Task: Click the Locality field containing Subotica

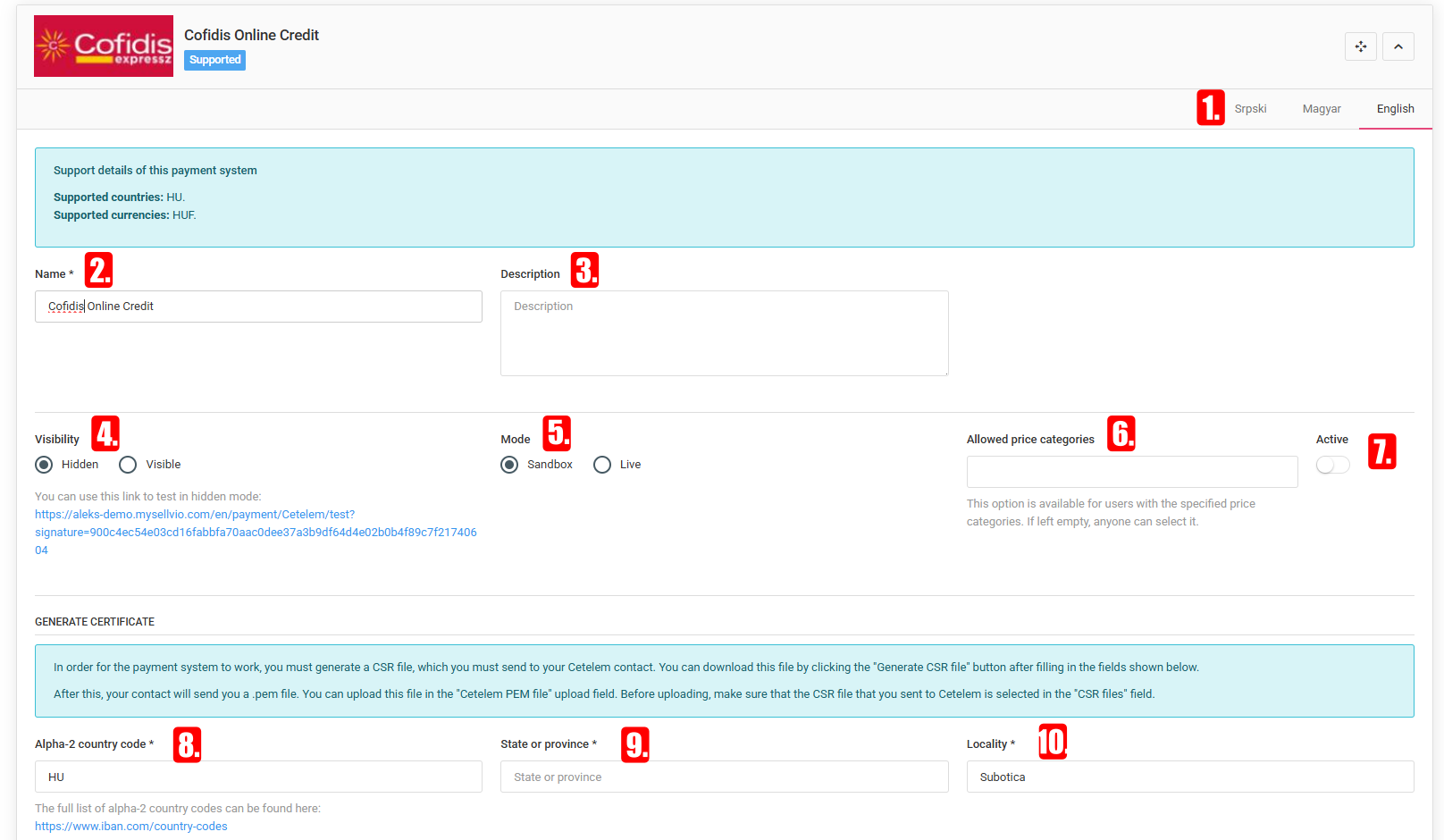Action: (1189, 777)
